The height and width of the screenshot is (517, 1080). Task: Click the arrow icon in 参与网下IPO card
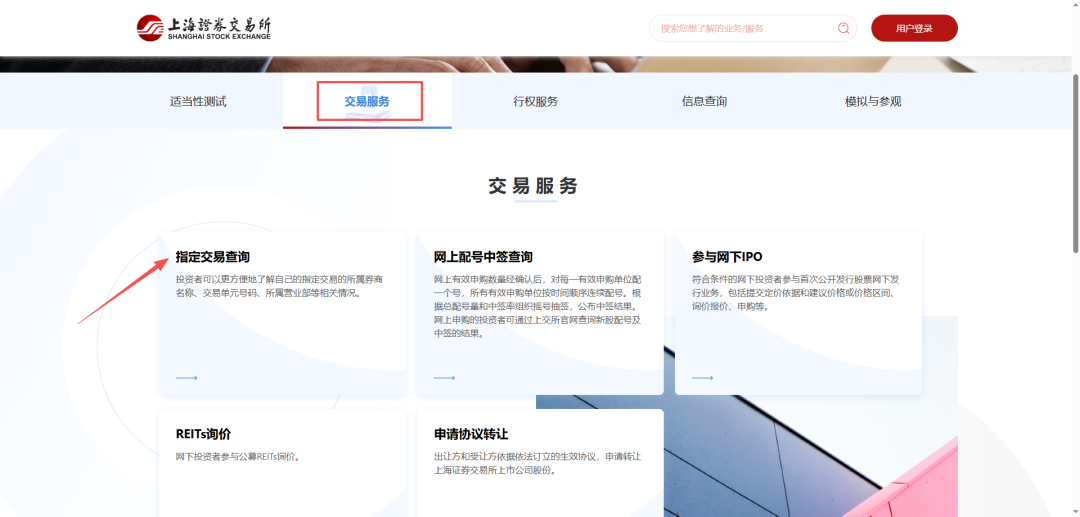703,378
